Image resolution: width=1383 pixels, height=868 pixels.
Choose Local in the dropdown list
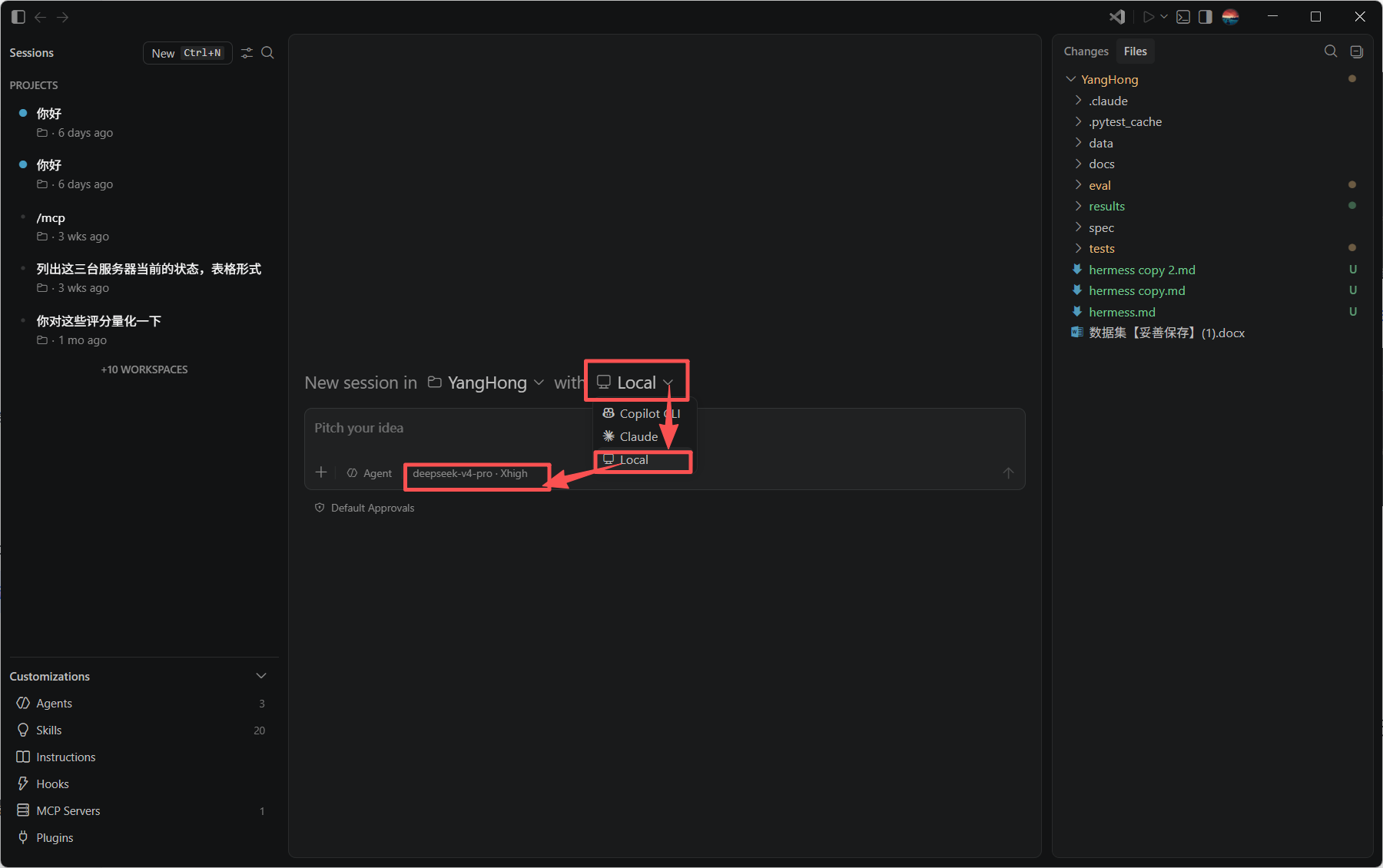642,459
